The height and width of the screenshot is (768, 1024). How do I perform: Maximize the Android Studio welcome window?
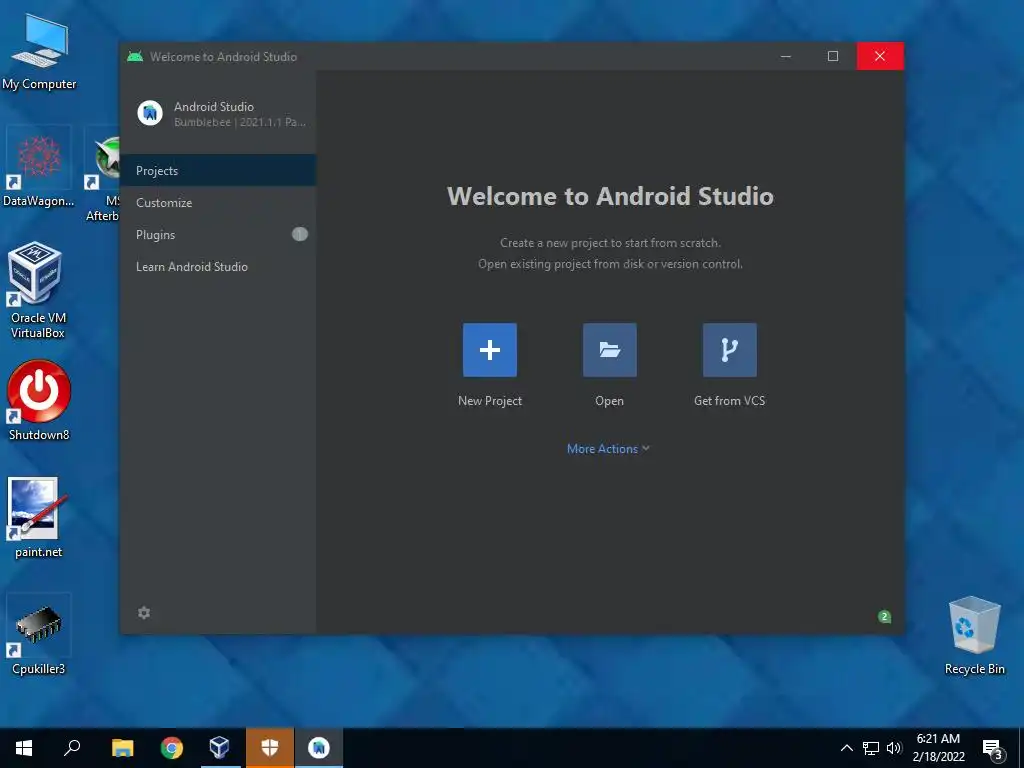click(x=833, y=56)
